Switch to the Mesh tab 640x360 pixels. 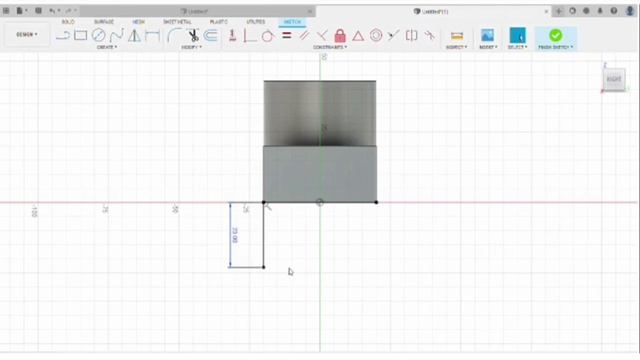[x=138, y=22]
